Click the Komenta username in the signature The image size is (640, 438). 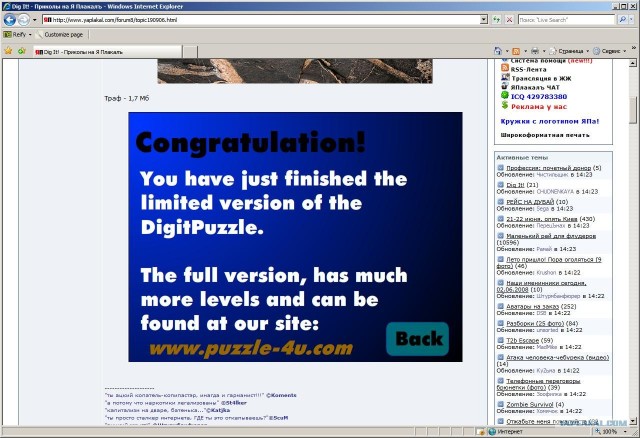283,395
